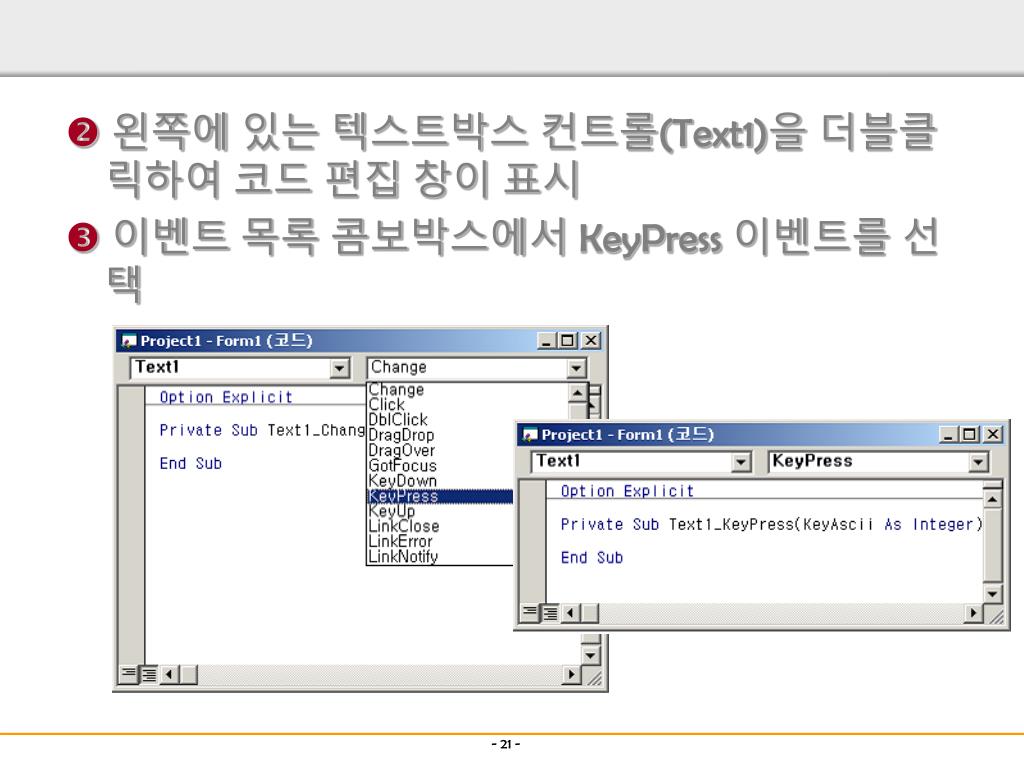1024x768 pixels.
Task: Open Text1 object dropdown in back window
Action: 339,368
